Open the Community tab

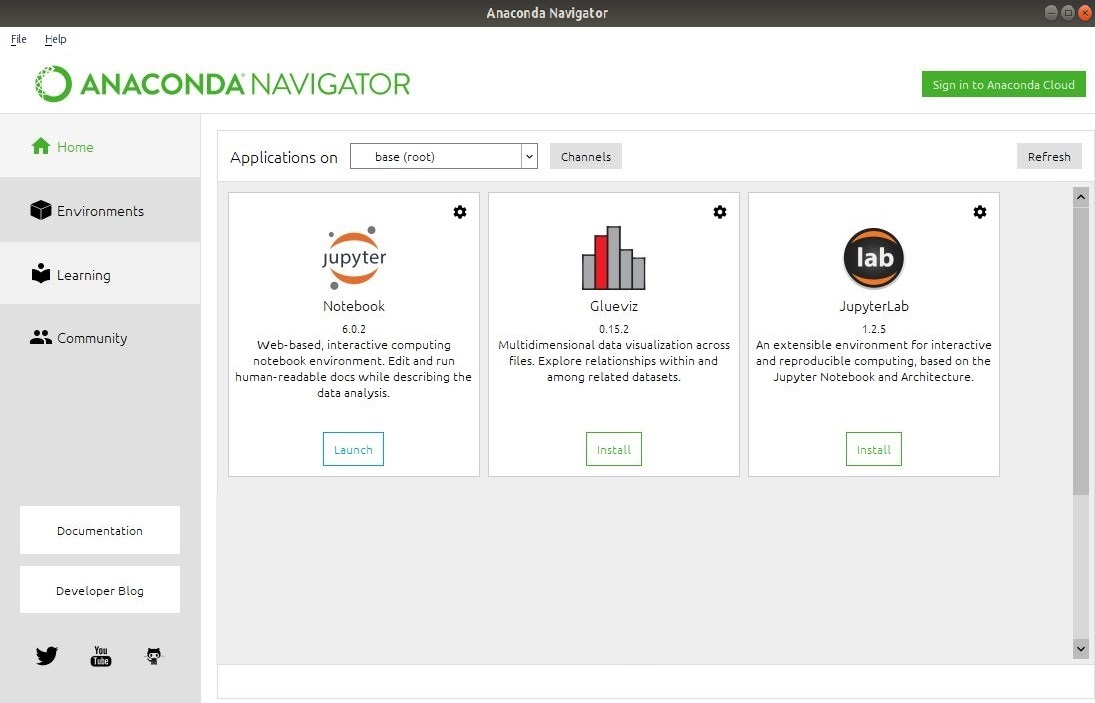coord(100,338)
